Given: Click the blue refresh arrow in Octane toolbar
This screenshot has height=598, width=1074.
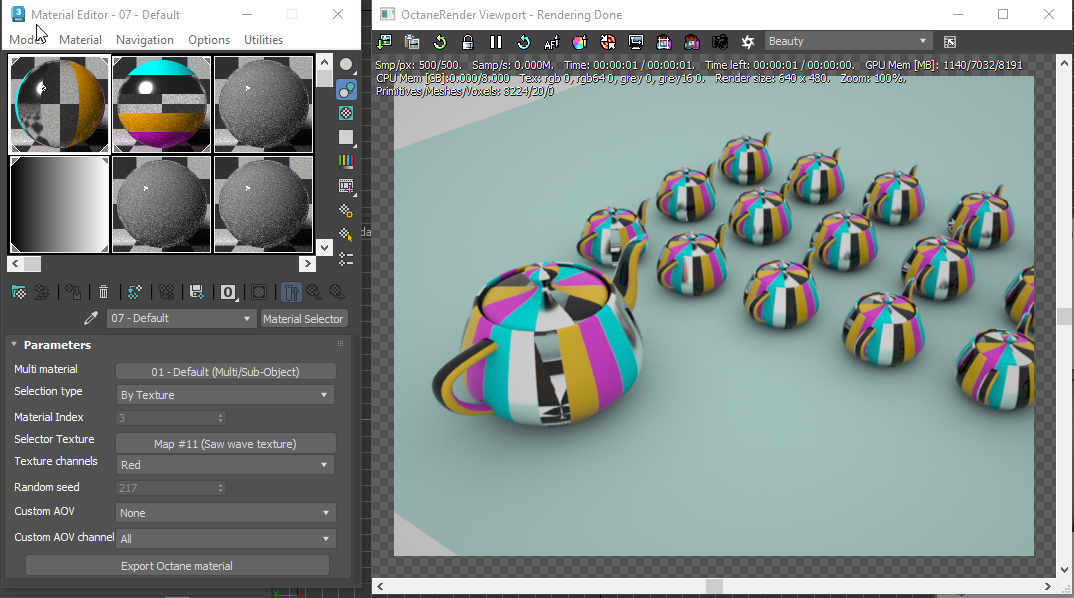Looking at the screenshot, I should tap(524, 42).
